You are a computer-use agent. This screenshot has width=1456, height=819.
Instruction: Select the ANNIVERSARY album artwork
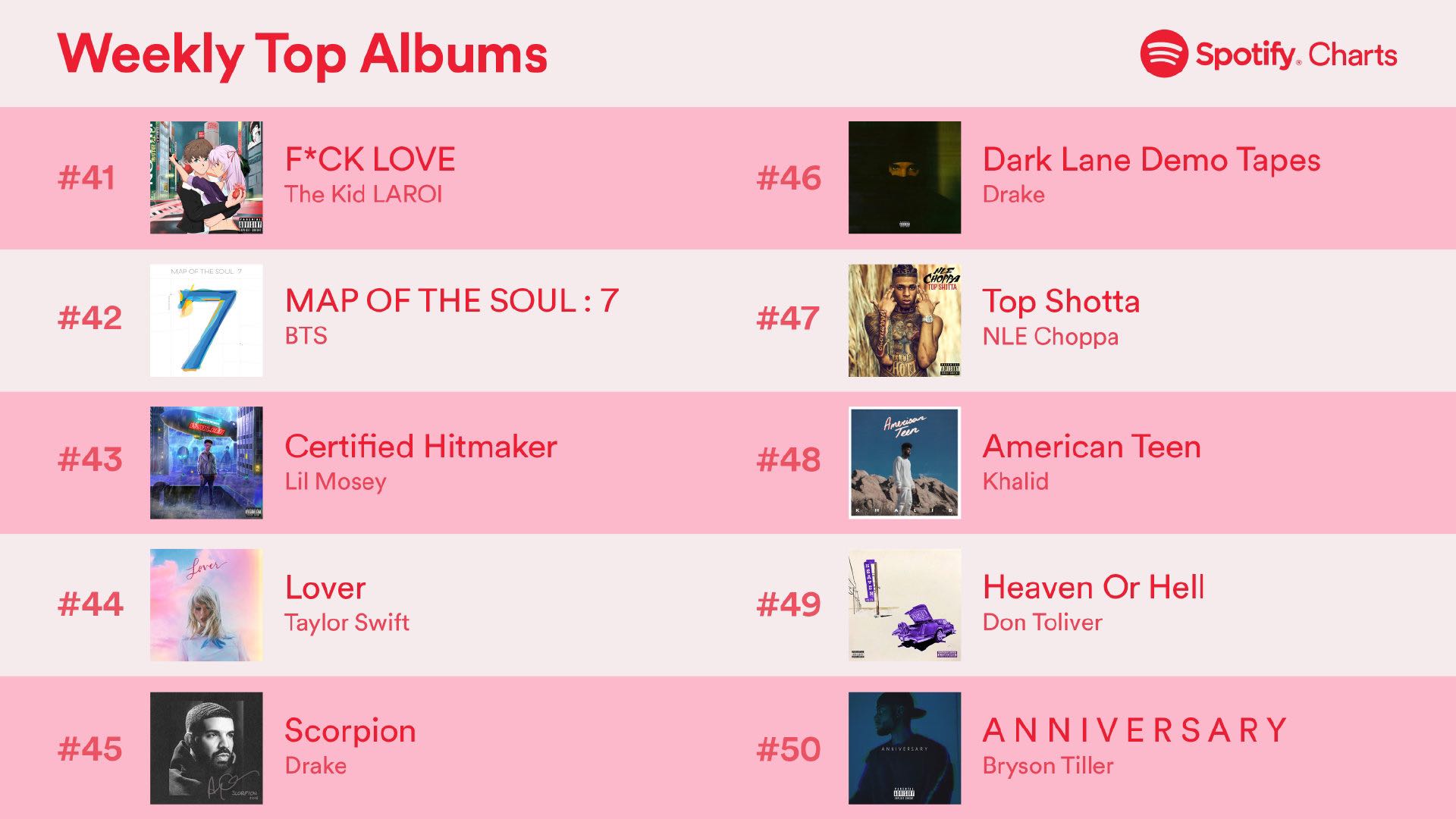[905, 748]
